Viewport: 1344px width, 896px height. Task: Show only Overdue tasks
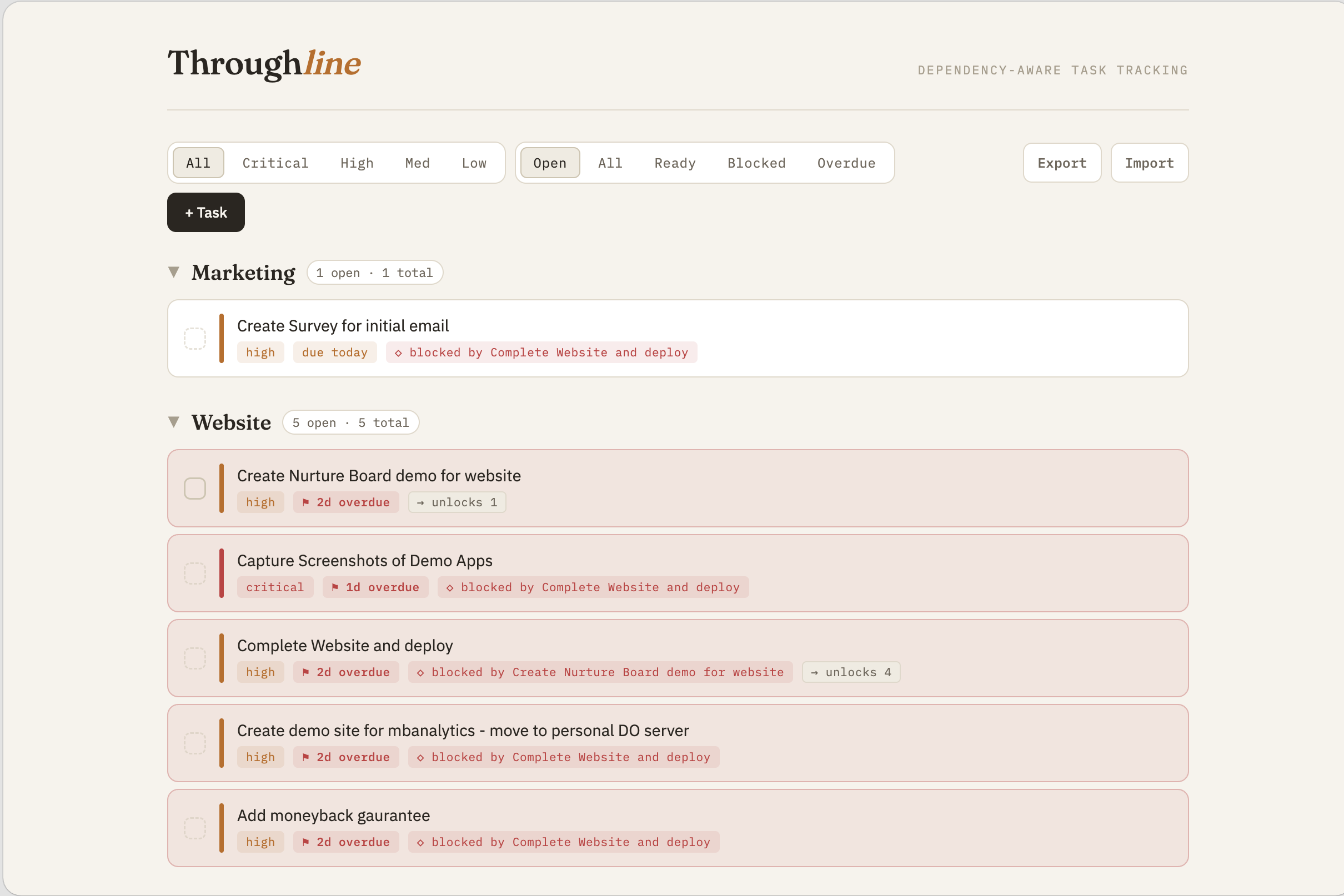(x=846, y=163)
